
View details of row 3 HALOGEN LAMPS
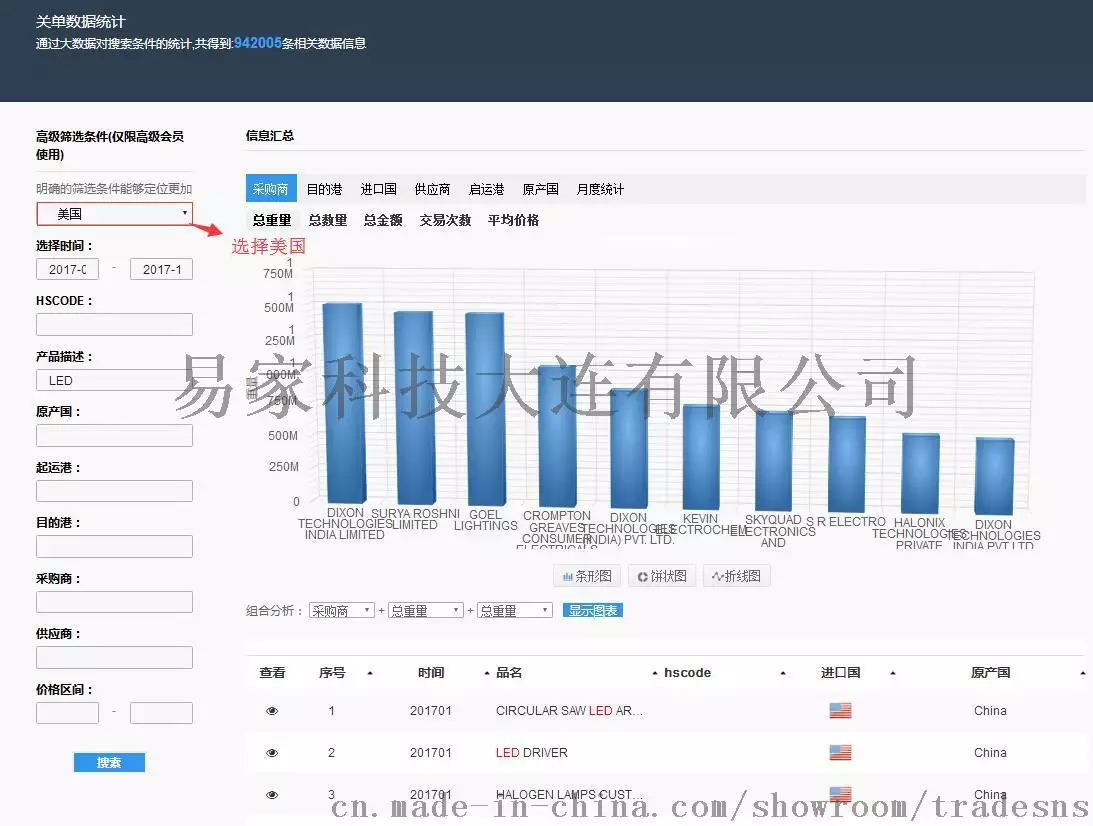pyautogui.click(x=272, y=795)
